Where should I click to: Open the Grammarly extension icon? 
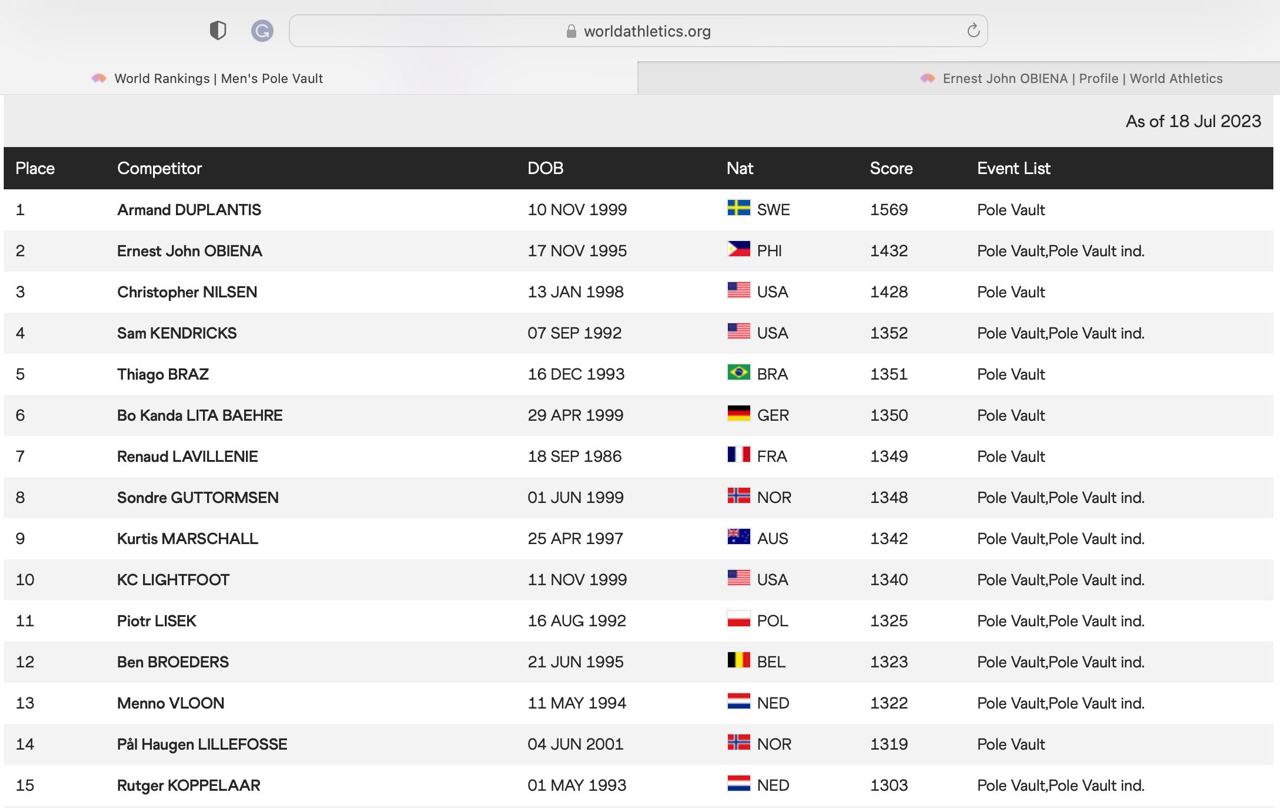(x=261, y=30)
